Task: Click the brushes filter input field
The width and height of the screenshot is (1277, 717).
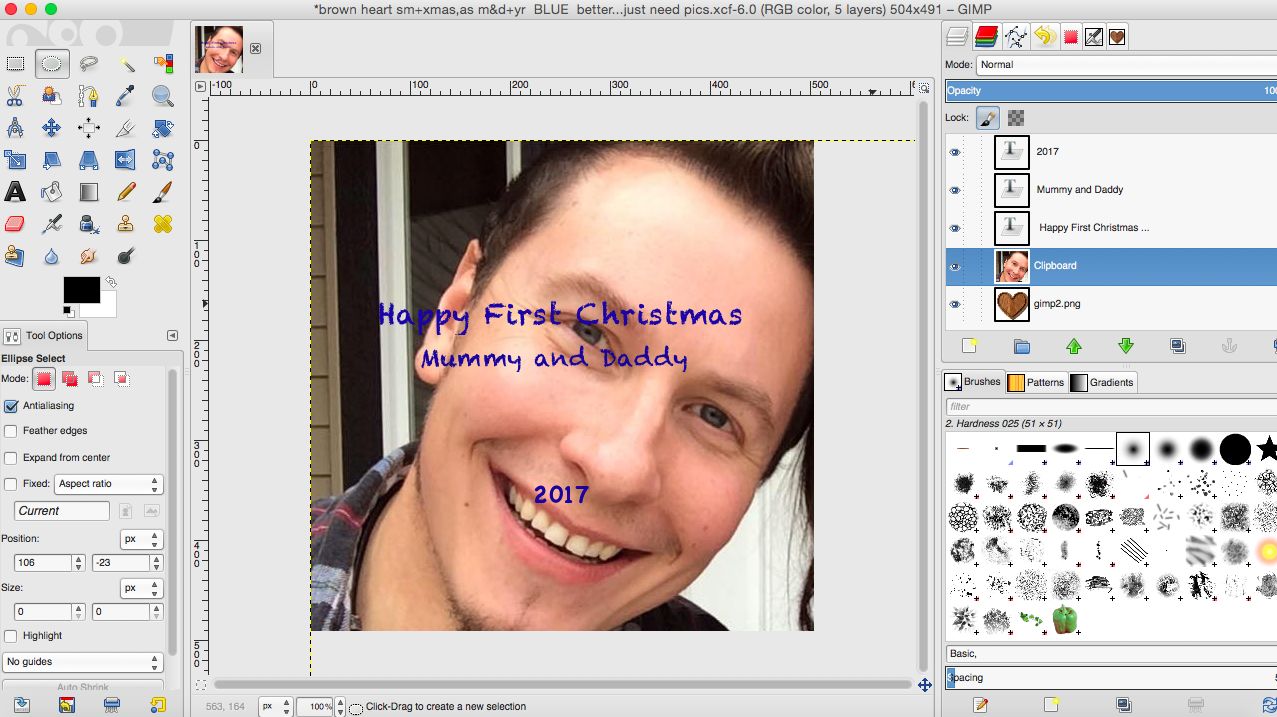Action: tap(1110, 407)
